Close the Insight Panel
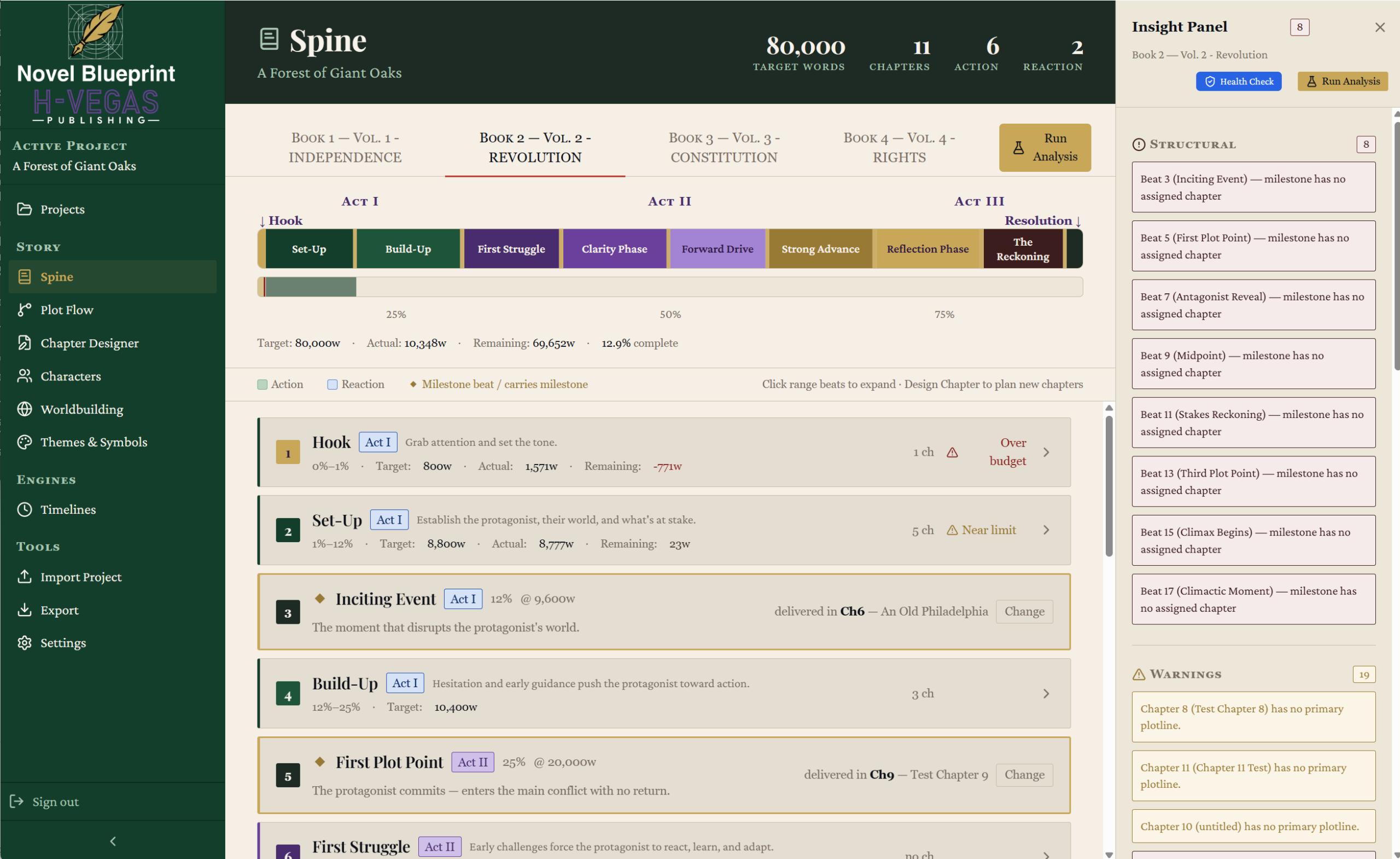Image resolution: width=1400 pixels, height=859 pixels. [x=1380, y=27]
